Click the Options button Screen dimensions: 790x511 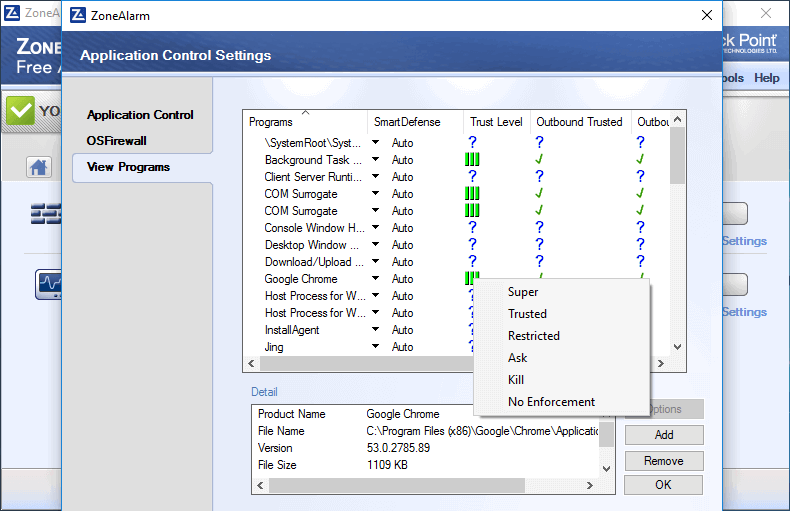[677, 409]
